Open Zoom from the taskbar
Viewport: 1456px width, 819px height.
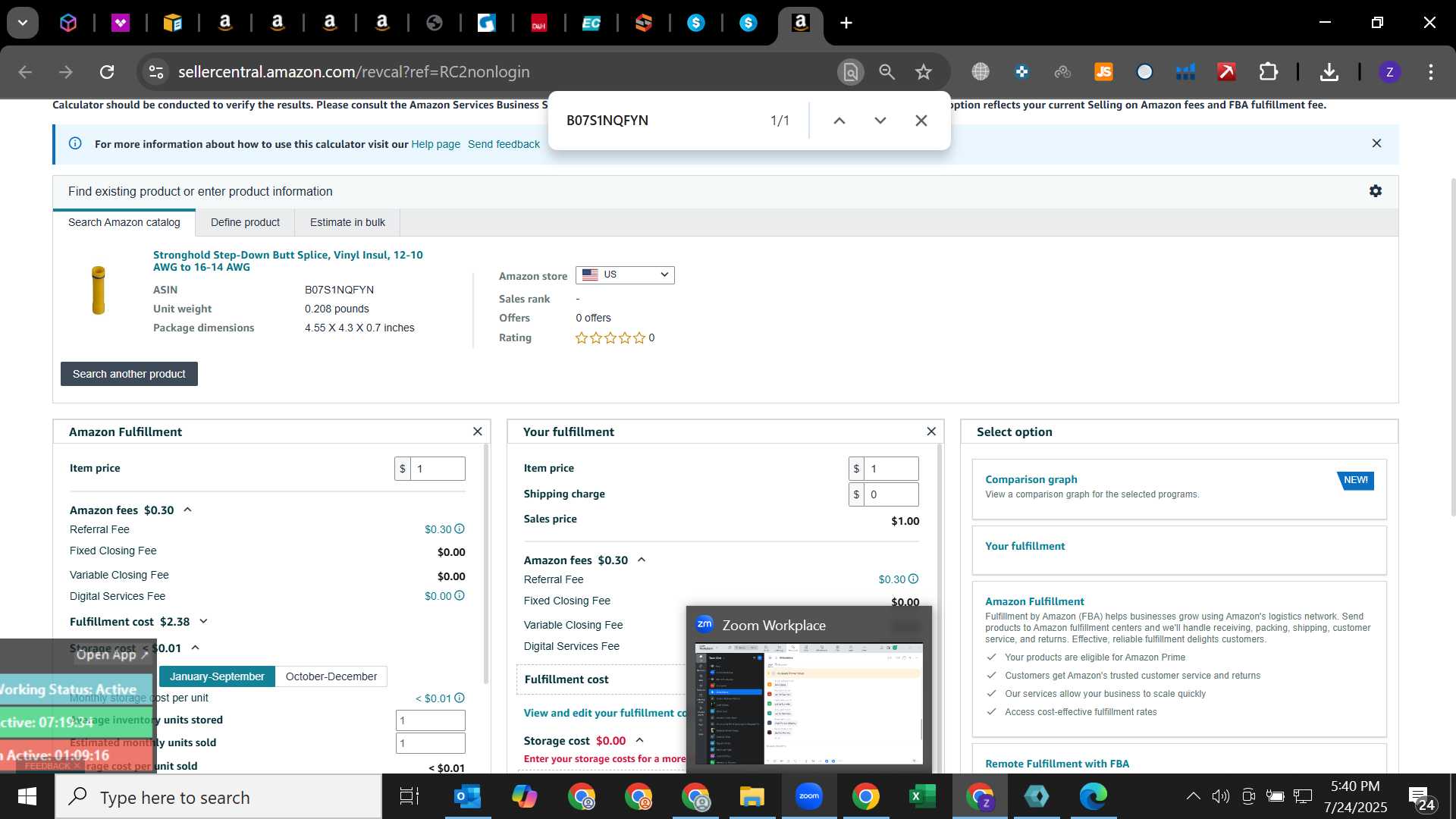(808, 796)
